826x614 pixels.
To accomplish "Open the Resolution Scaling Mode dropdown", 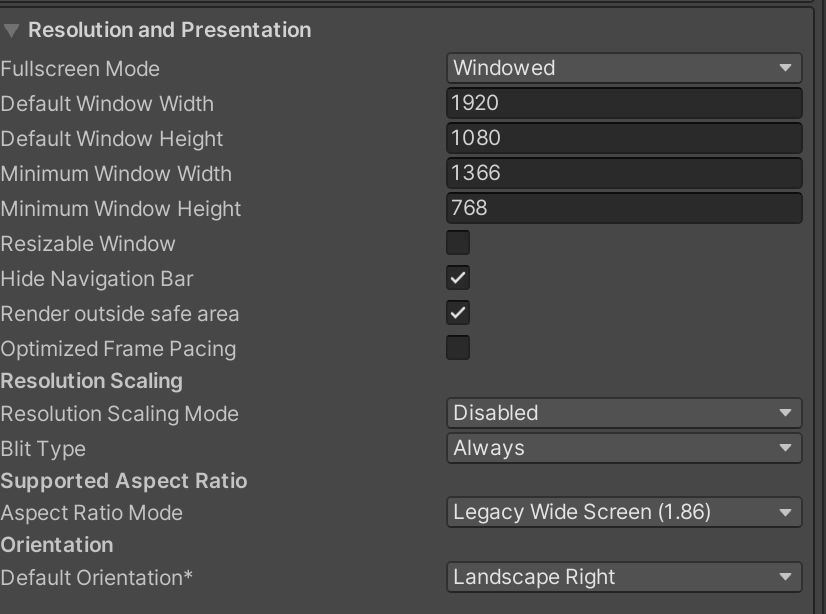I will pos(623,413).
